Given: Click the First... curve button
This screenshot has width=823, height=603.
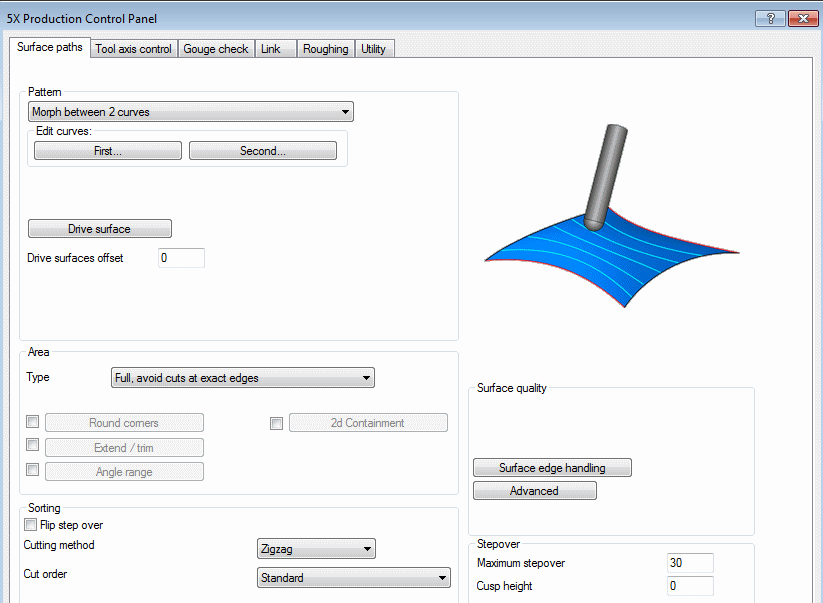Looking at the screenshot, I should (x=108, y=151).
